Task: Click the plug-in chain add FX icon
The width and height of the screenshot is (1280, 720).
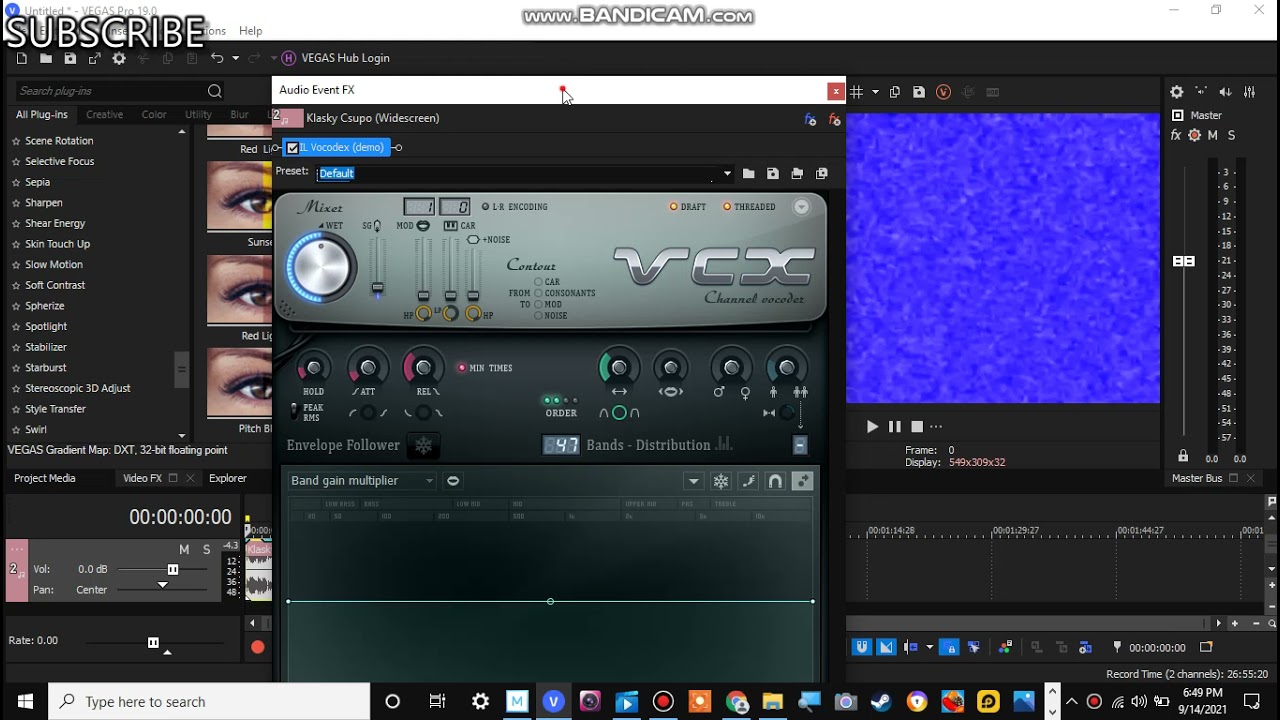Action: point(810,119)
